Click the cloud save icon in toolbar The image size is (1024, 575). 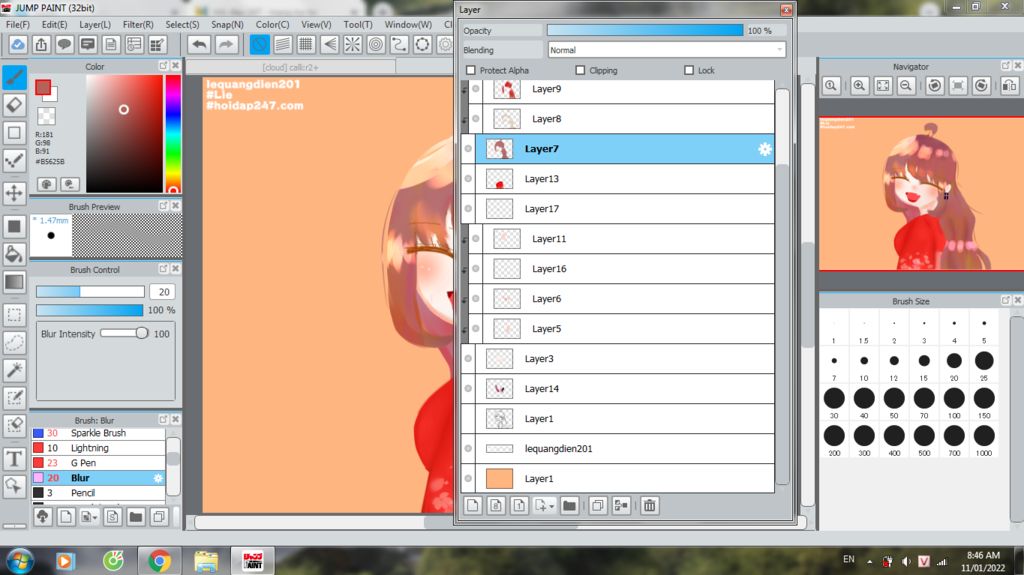tap(18, 44)
